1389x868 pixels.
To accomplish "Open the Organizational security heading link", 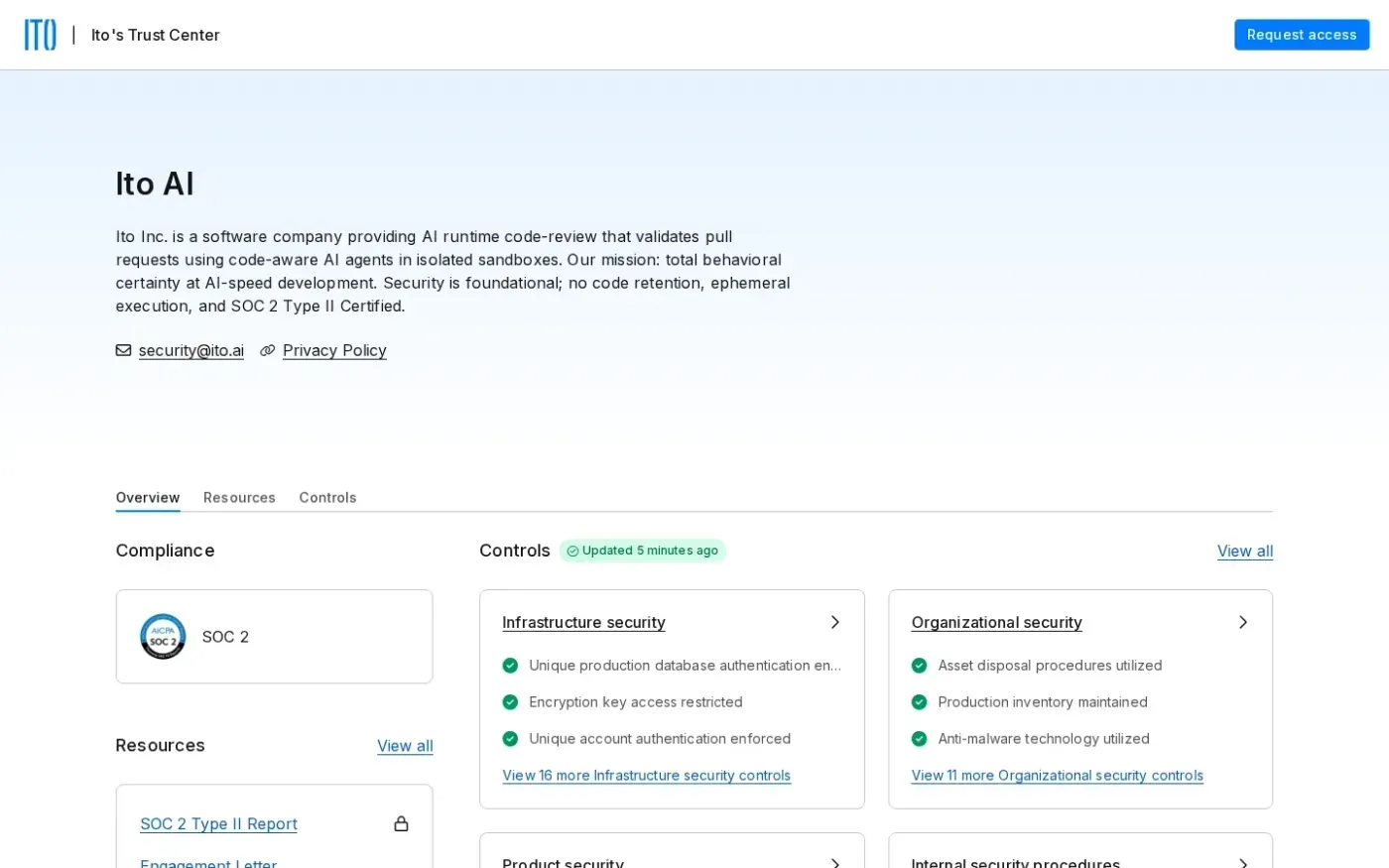I will [x=996, y=622].
